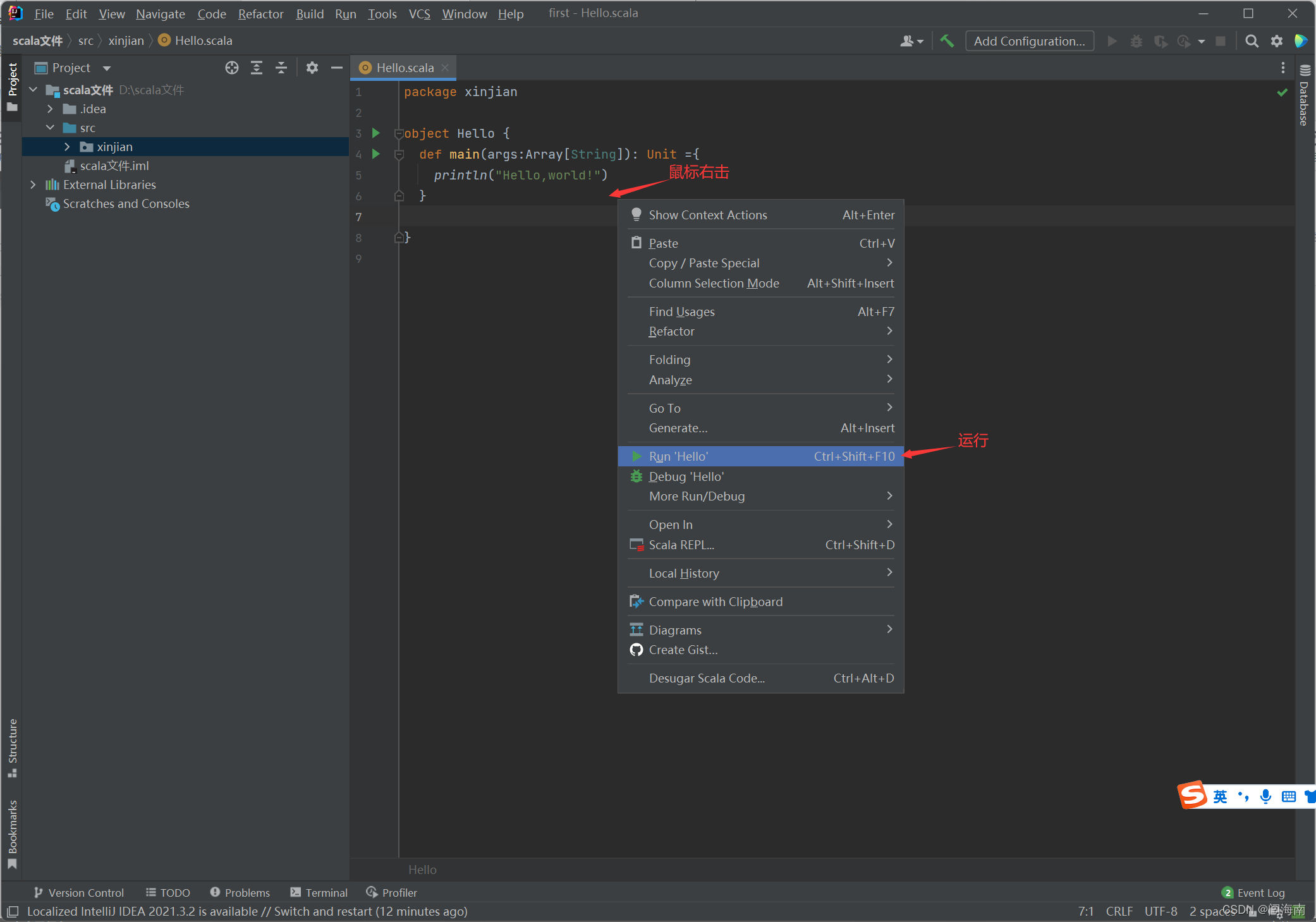Open editor tab options three-dot menu

pos(1282,68)
